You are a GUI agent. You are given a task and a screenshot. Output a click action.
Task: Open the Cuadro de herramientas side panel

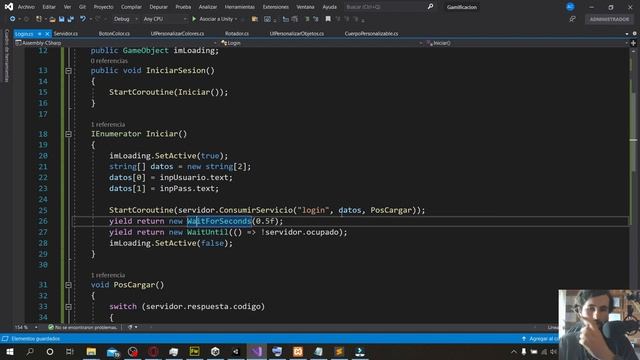7,56
